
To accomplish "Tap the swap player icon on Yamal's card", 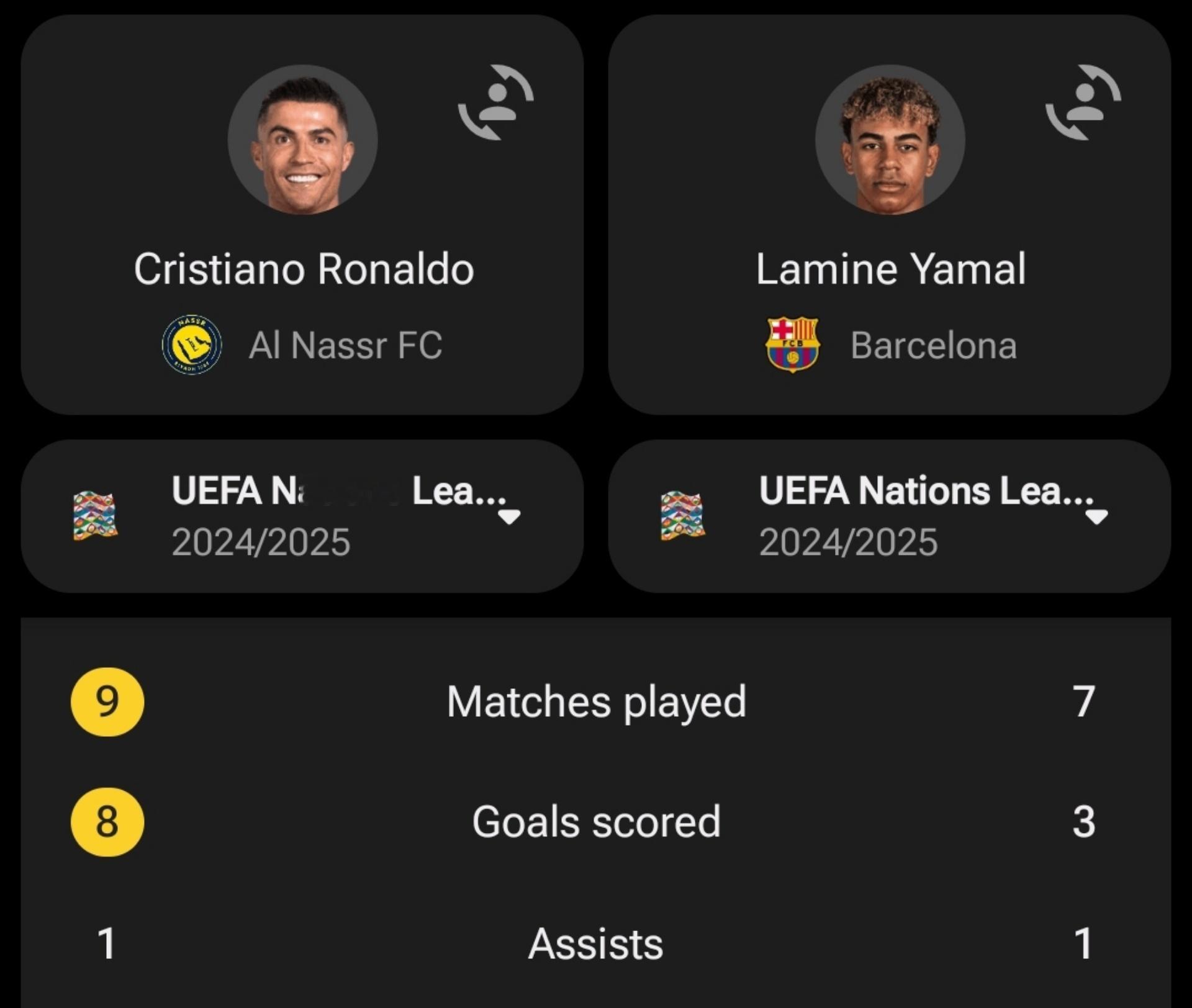I will 1083,102.
